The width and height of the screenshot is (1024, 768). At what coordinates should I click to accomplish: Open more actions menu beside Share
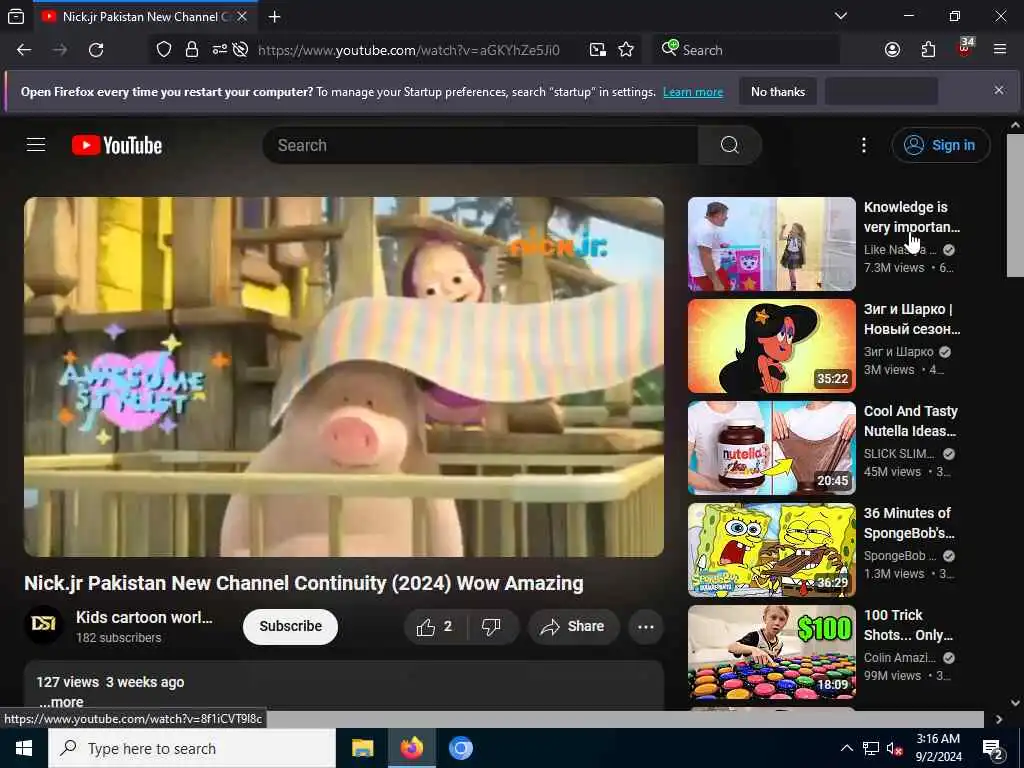[x=646, y=627]
